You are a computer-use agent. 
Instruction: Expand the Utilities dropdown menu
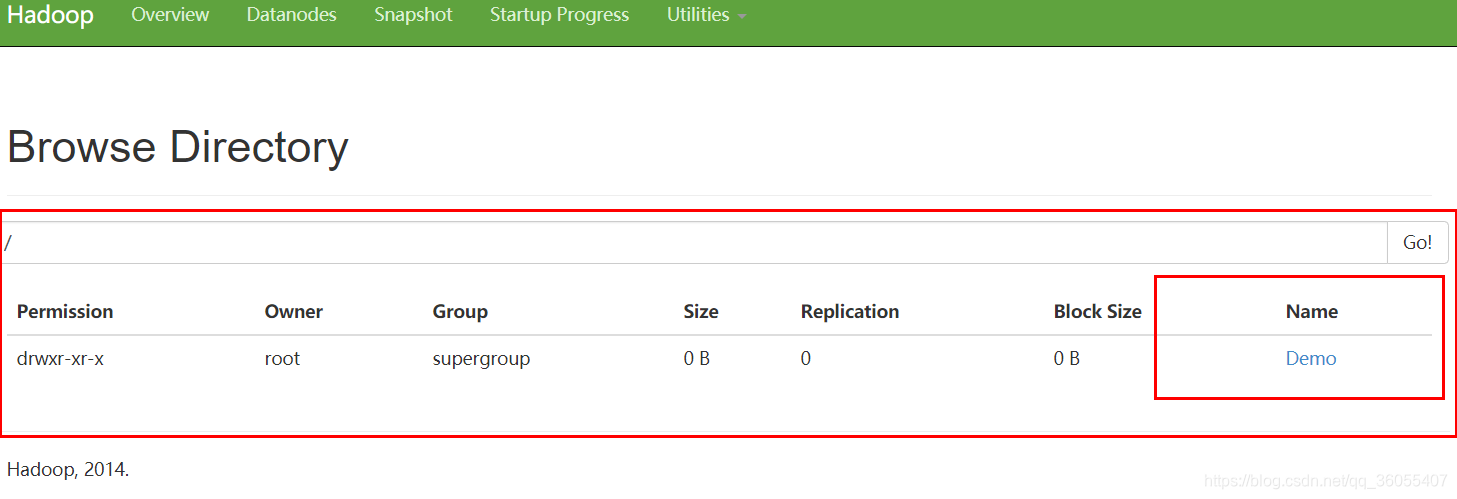[x=706, y=15]
